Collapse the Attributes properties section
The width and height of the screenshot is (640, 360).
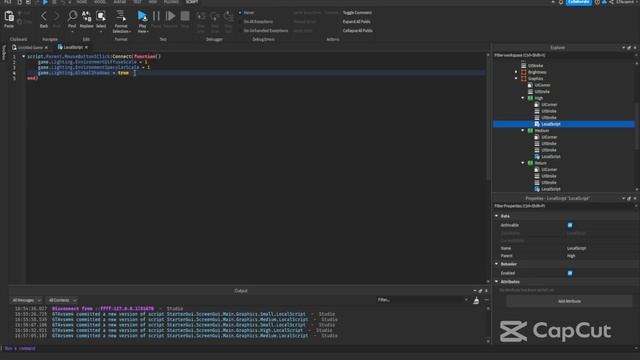tap(497, 282)
